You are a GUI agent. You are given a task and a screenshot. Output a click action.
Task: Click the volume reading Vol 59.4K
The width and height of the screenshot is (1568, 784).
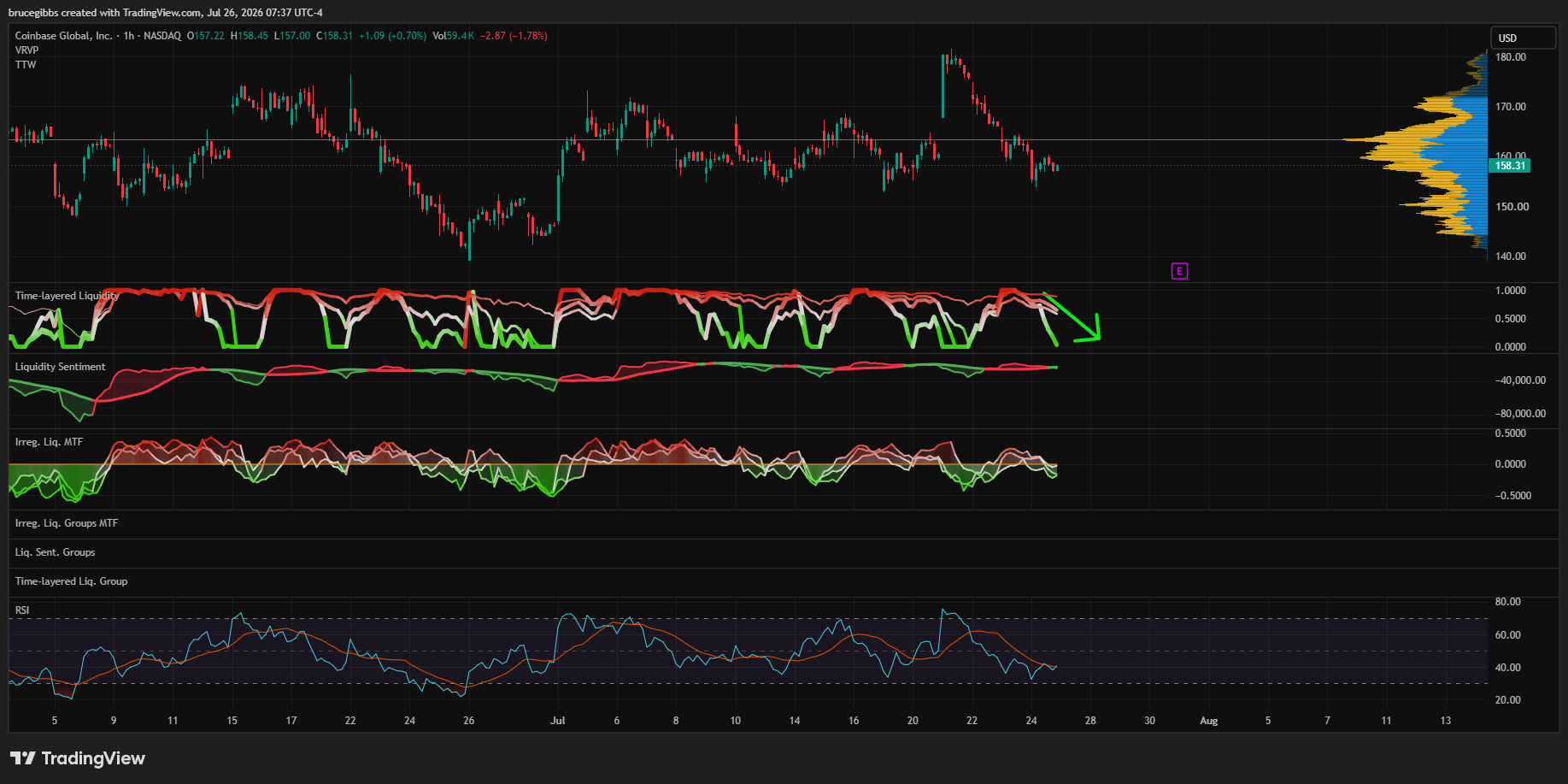(x=453, y=36)
